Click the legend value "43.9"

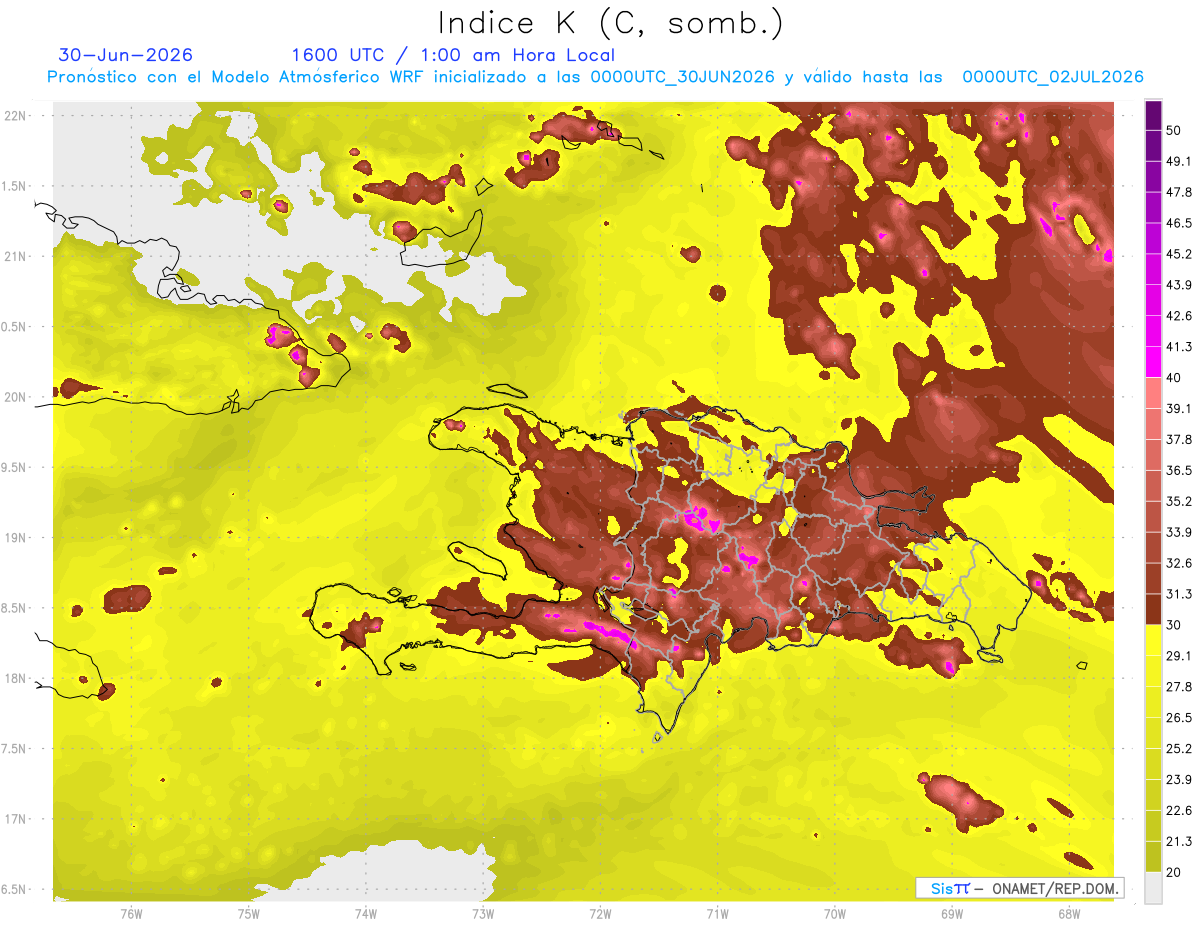click(1178, 285)
